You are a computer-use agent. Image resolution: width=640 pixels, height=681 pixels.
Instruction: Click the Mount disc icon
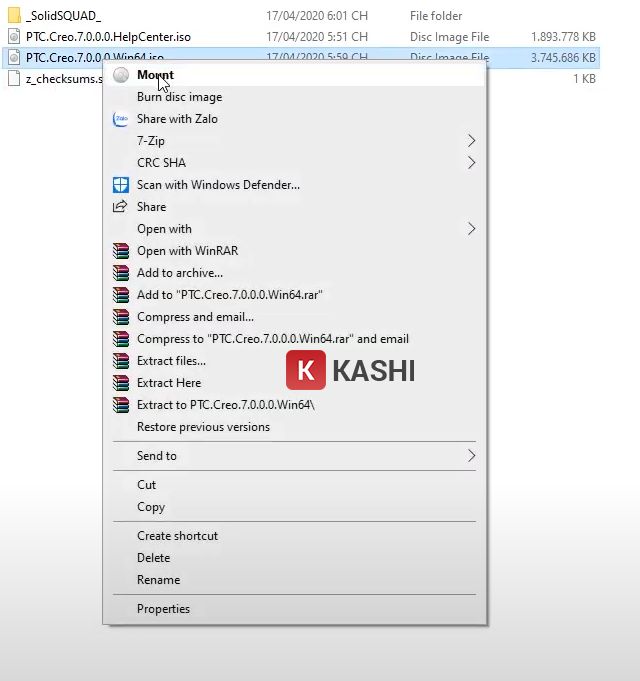click(121, 75)
